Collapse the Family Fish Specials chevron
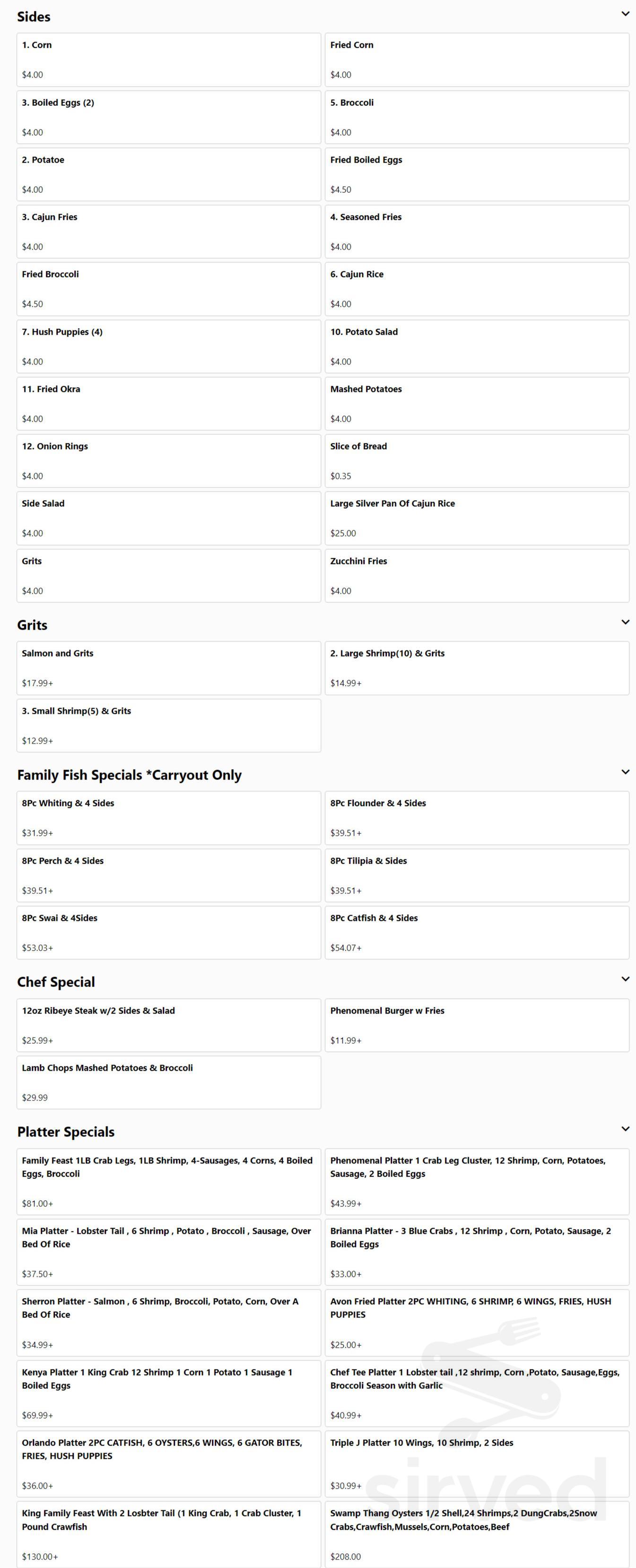This screenshot has width=636, height=1568. [x=625, y=772]
